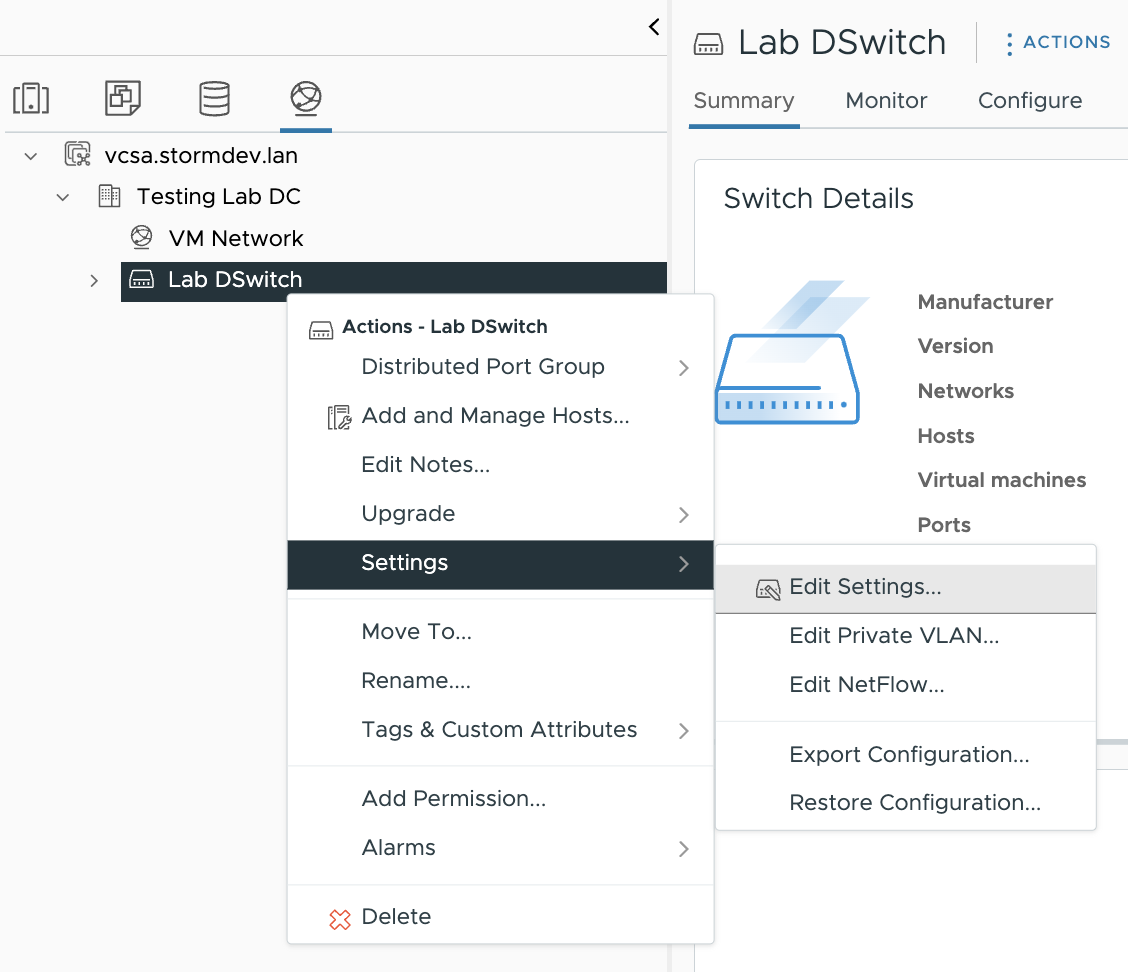Open the ACTIONS dropdown for Lab DSwitch
The height and width of the screenshot is (972, 1128).
pos(1057,43)
